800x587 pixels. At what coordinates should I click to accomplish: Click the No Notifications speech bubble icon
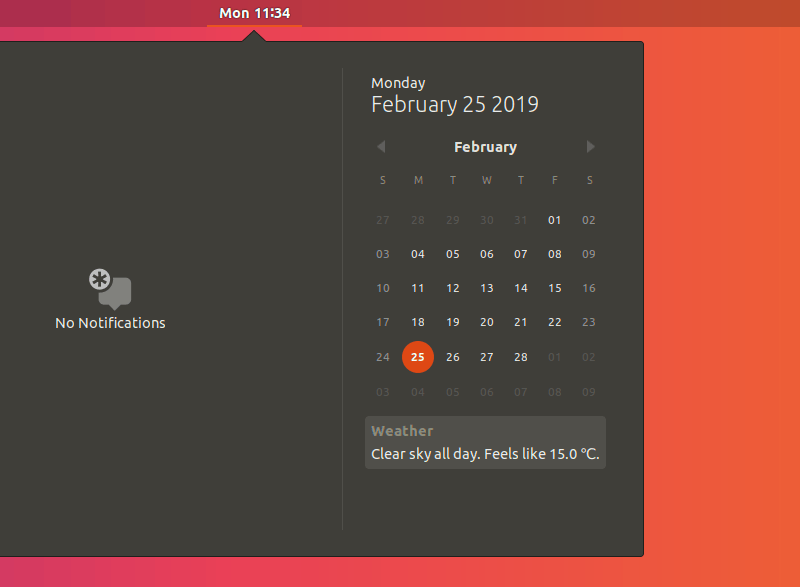click(x=110, y=289)
